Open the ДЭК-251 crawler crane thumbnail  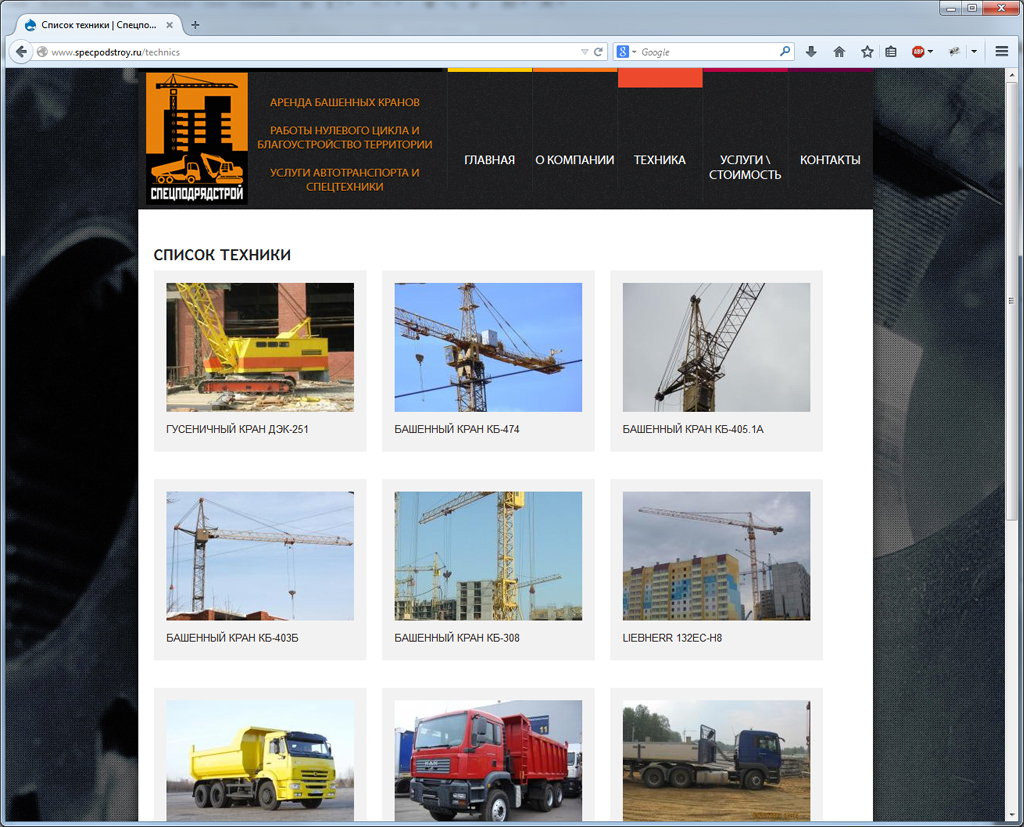click(260, 347)
